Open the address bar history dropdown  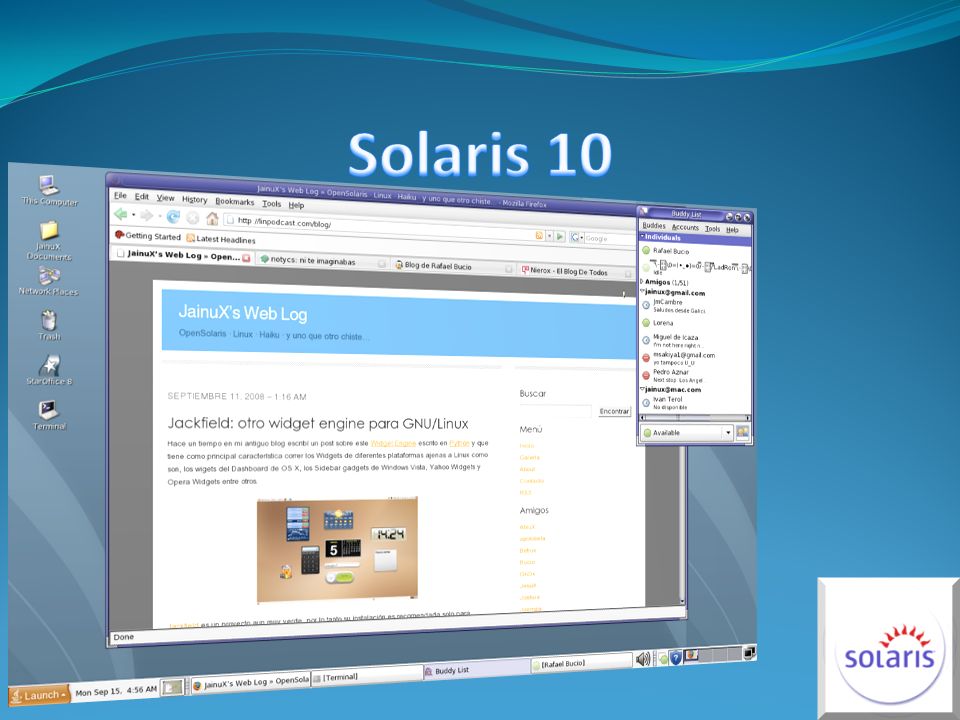pos(549,236)
